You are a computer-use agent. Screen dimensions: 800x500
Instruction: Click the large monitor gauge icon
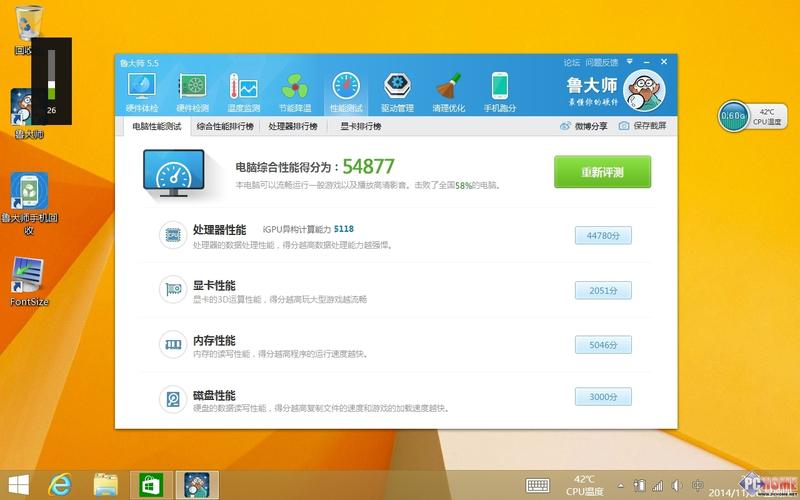tap(173, 173)
